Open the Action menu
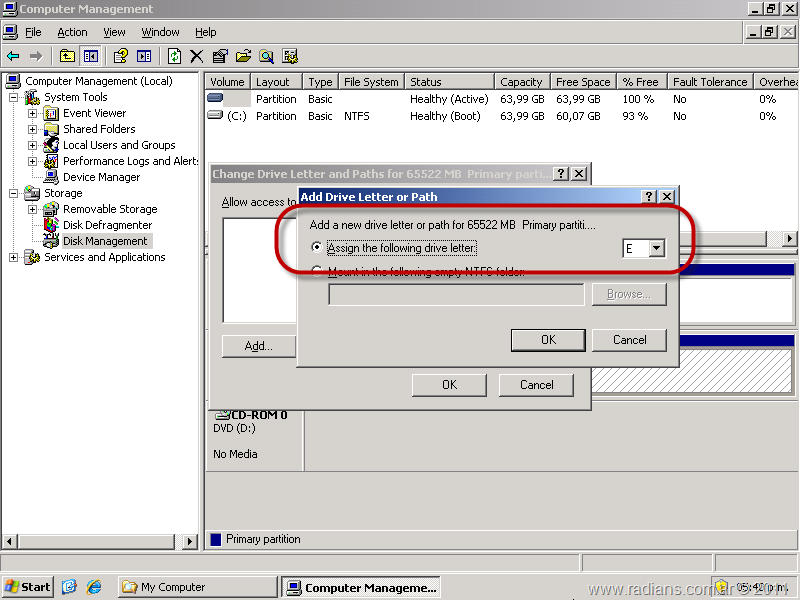The image size is (800, 600). pyautogui.click(x=72, y=32)
